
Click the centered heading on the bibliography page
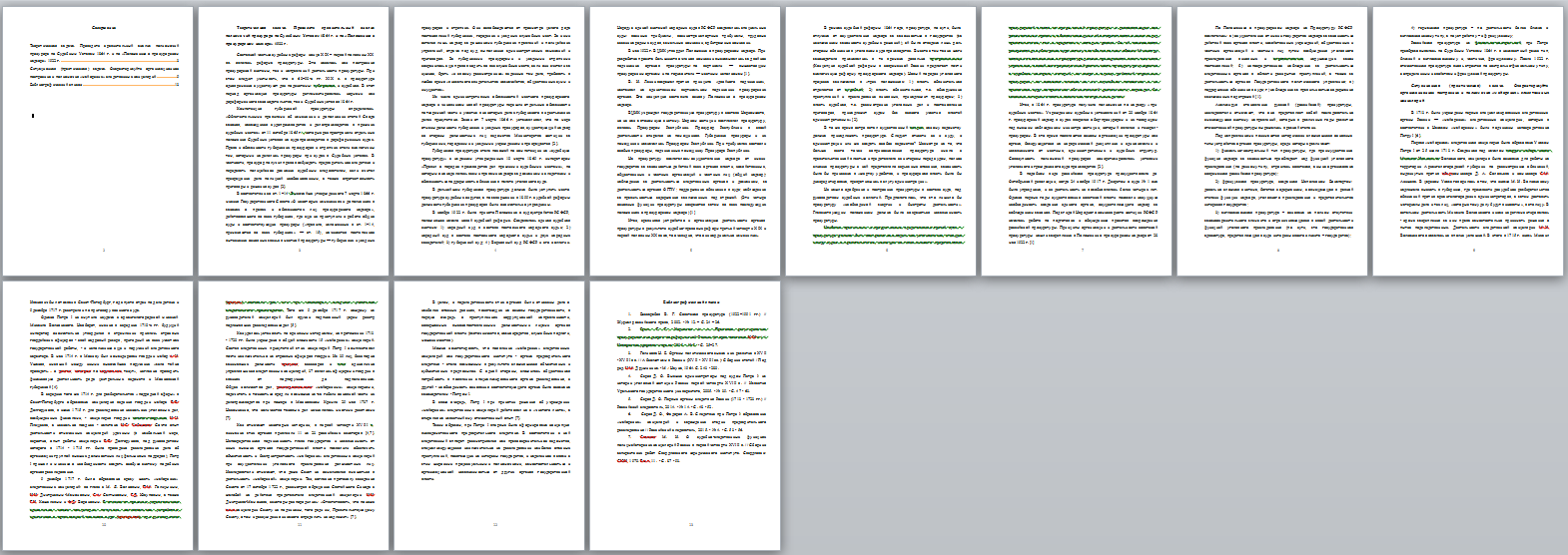click(x=691, y=301)
